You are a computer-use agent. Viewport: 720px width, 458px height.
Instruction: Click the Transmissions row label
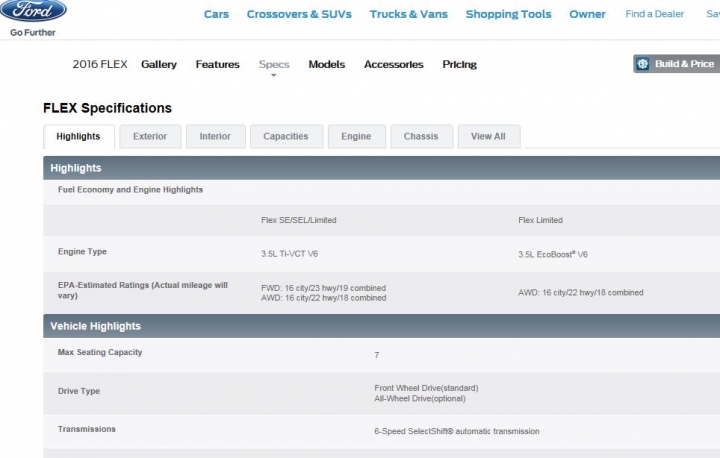click(x=87, y=429)
